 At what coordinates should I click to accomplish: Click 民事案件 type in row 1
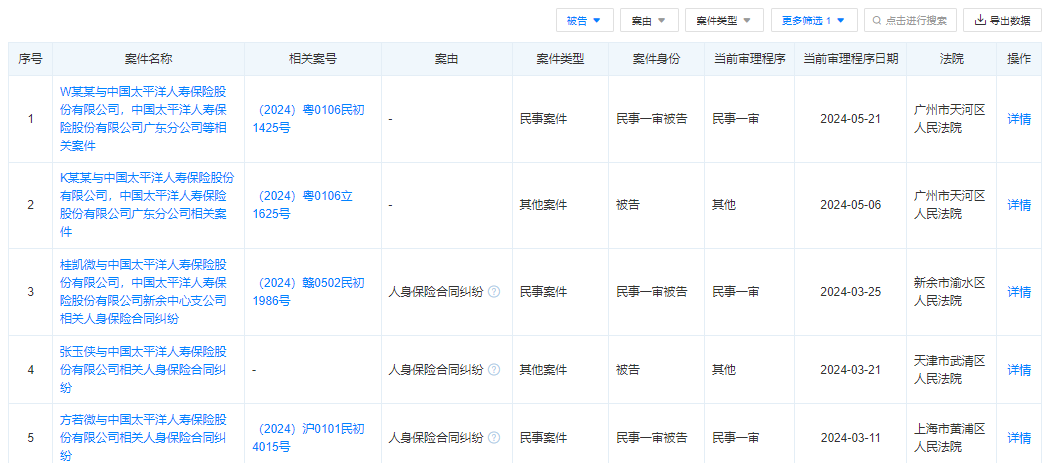point(543,119)
